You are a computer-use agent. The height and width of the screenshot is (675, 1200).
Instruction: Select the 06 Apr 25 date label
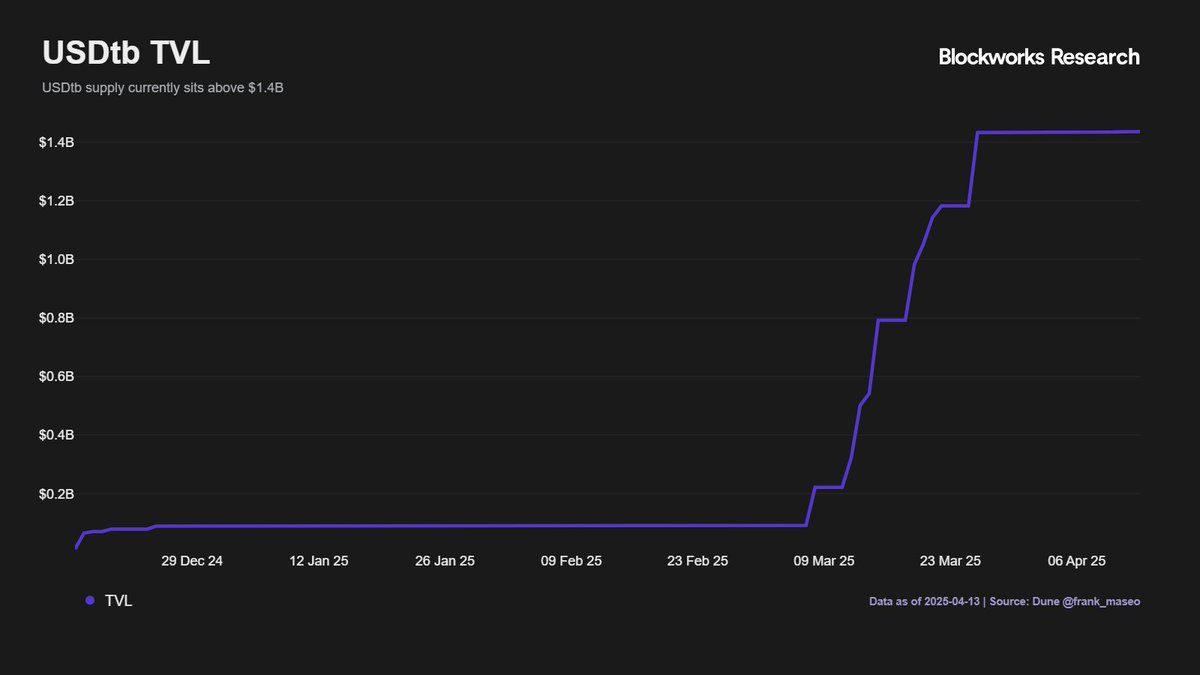coord(1077,561)
